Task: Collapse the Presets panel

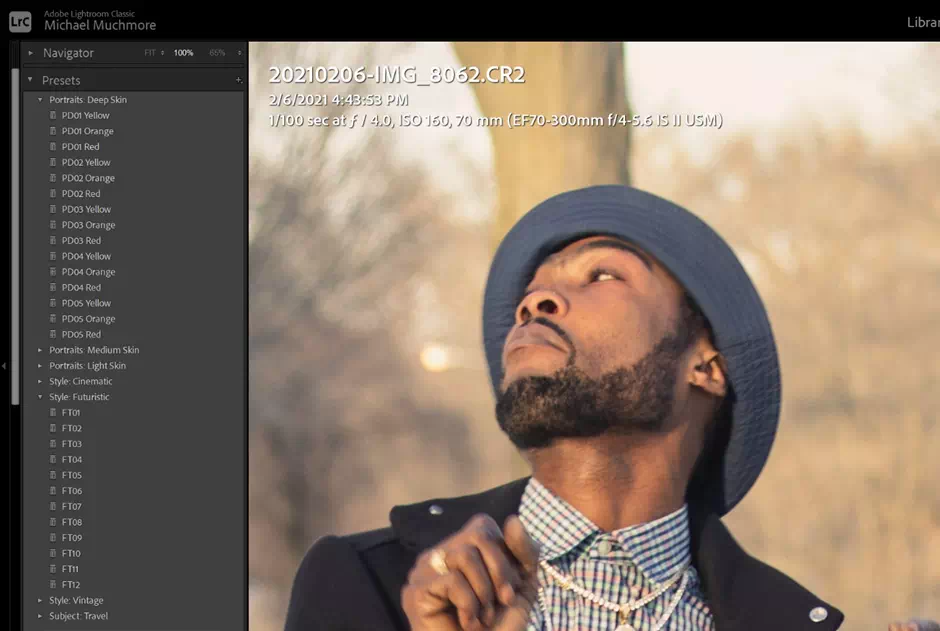Action: click(x=30, y=80)
